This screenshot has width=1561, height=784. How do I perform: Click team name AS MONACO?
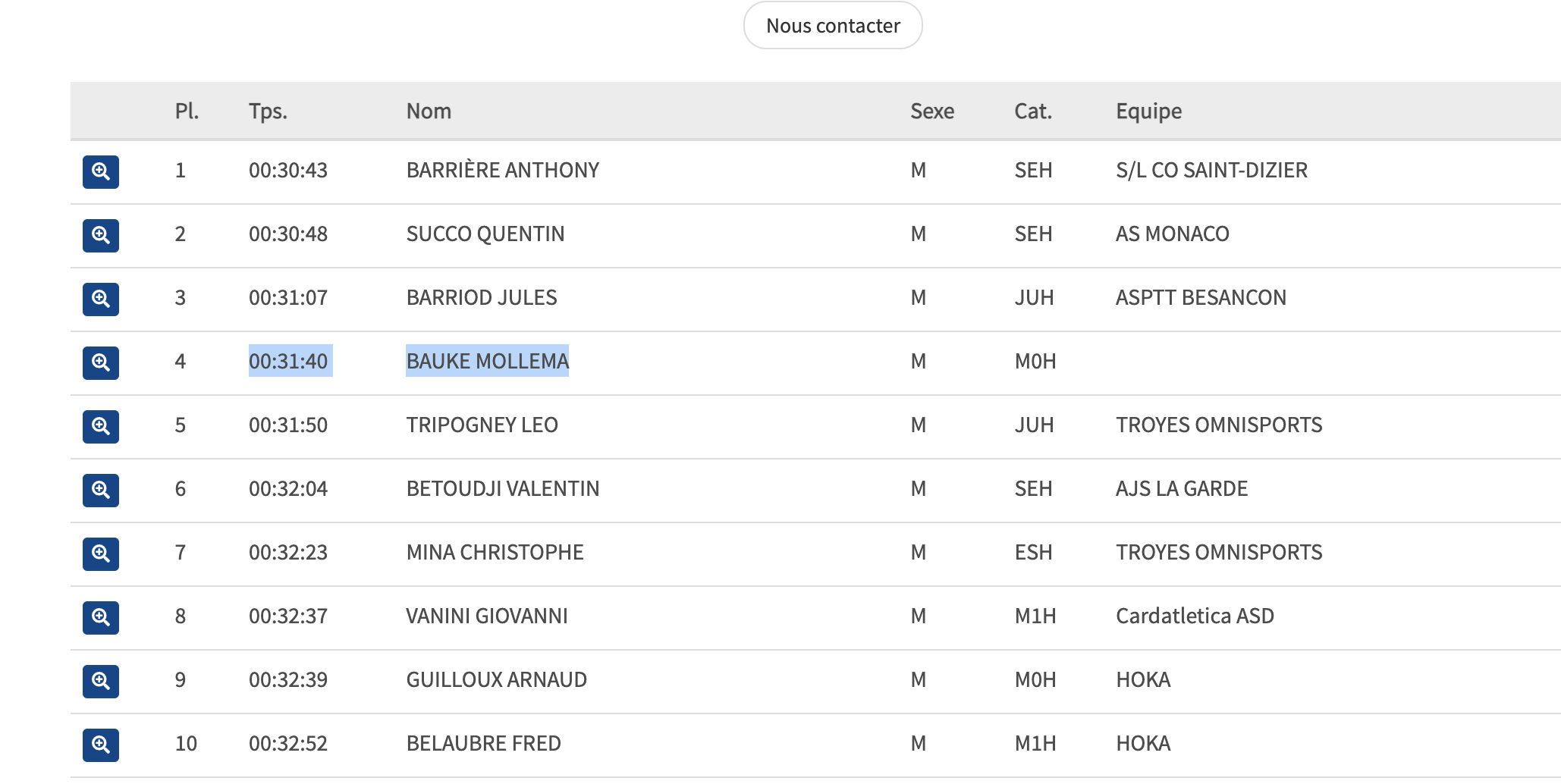pyautogui.click(x=1172, y=234)
